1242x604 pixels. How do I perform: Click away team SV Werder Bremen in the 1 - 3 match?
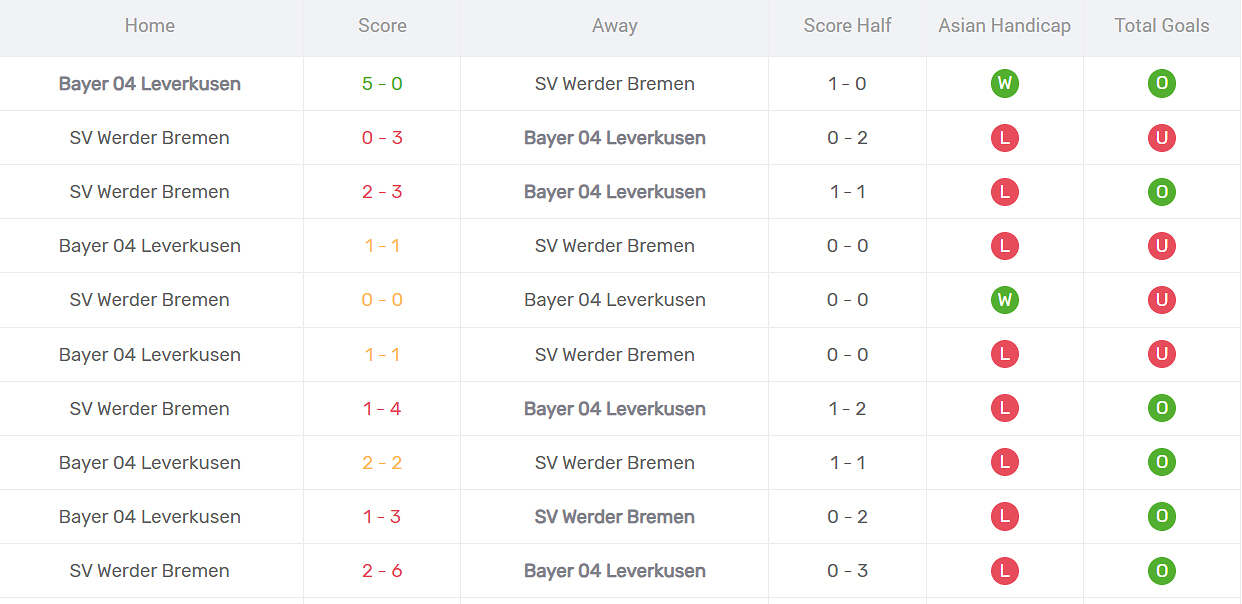614,517
